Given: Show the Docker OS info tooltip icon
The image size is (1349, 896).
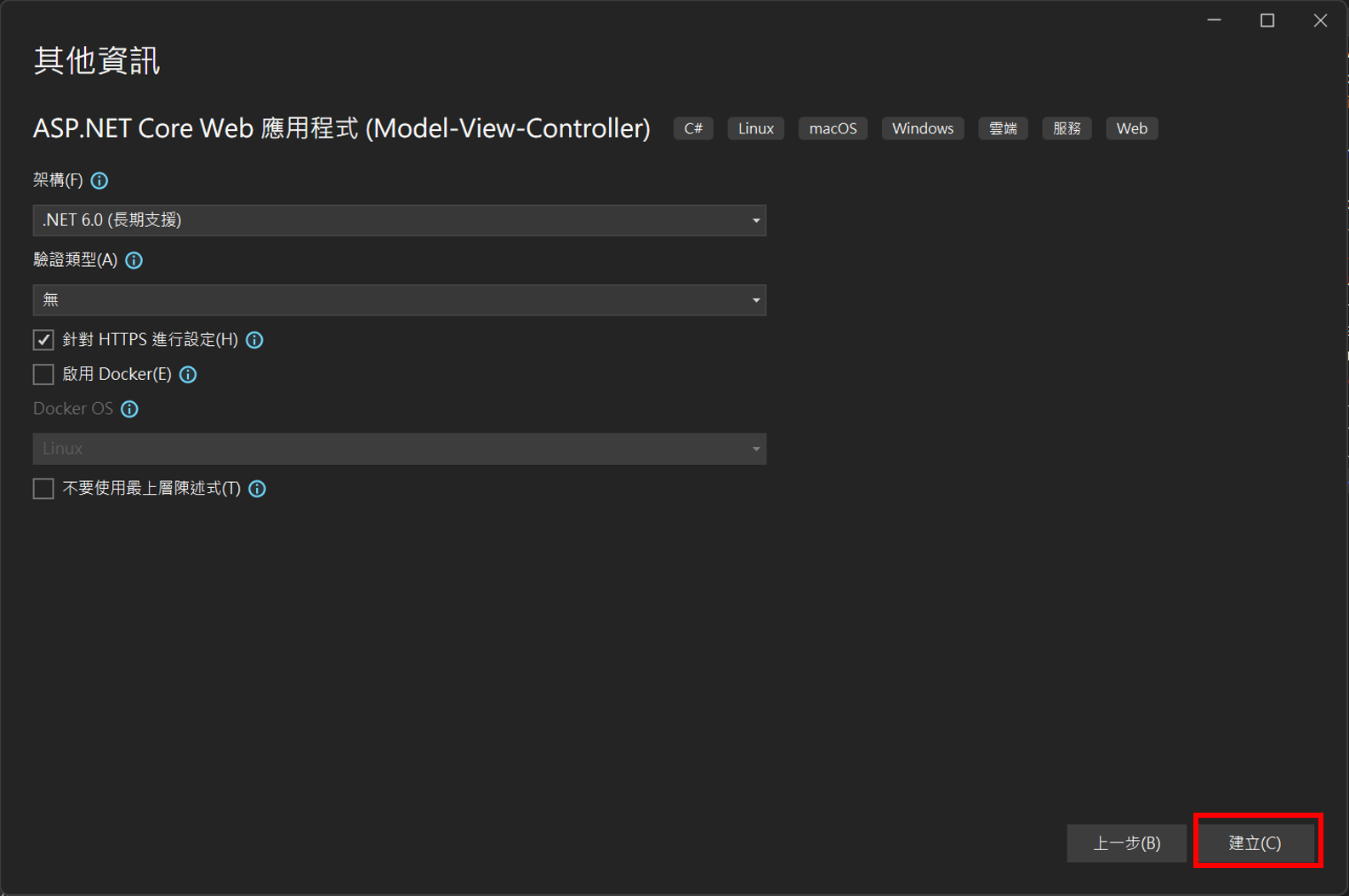Looking at the screenshot, I should pyautogui.click(x=129, y=409).
